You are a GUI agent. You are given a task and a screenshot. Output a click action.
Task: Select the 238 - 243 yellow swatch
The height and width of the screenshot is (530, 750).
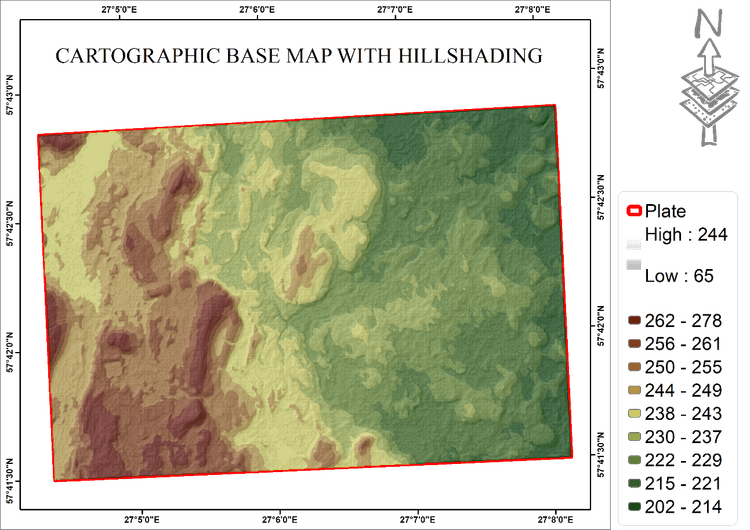click(634, 412)
